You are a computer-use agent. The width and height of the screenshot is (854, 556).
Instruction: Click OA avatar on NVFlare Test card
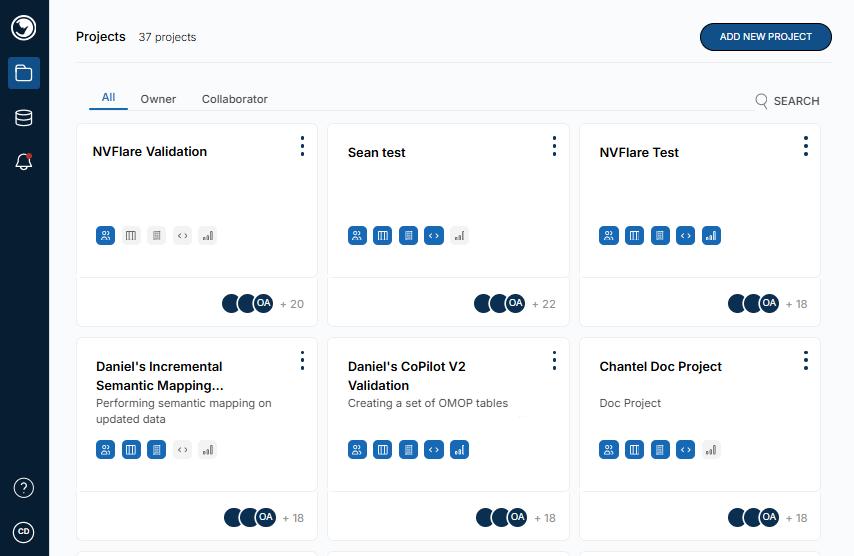coord(769,303)
